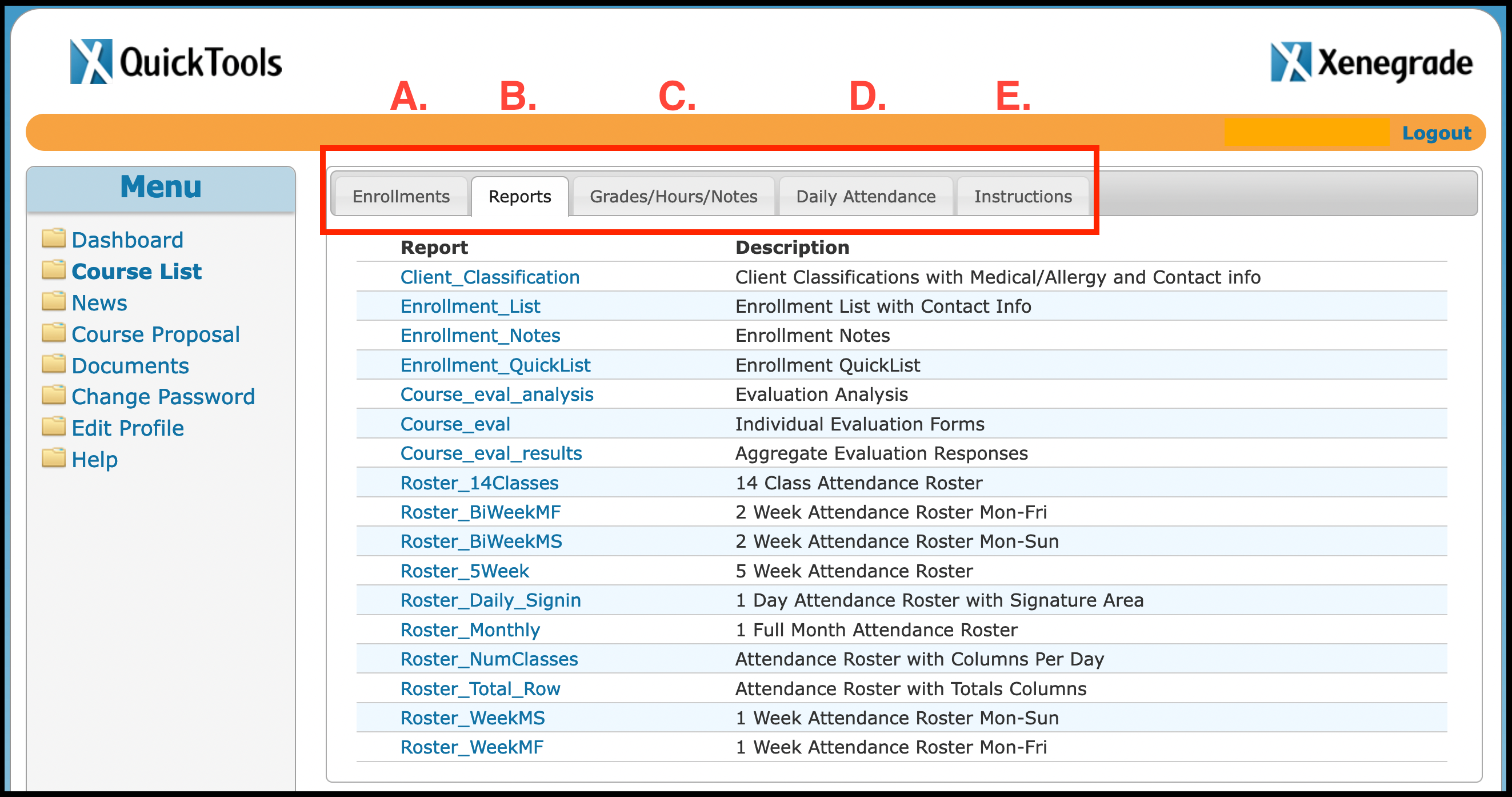Click the folder icon next to Course List

coord(54,270)
